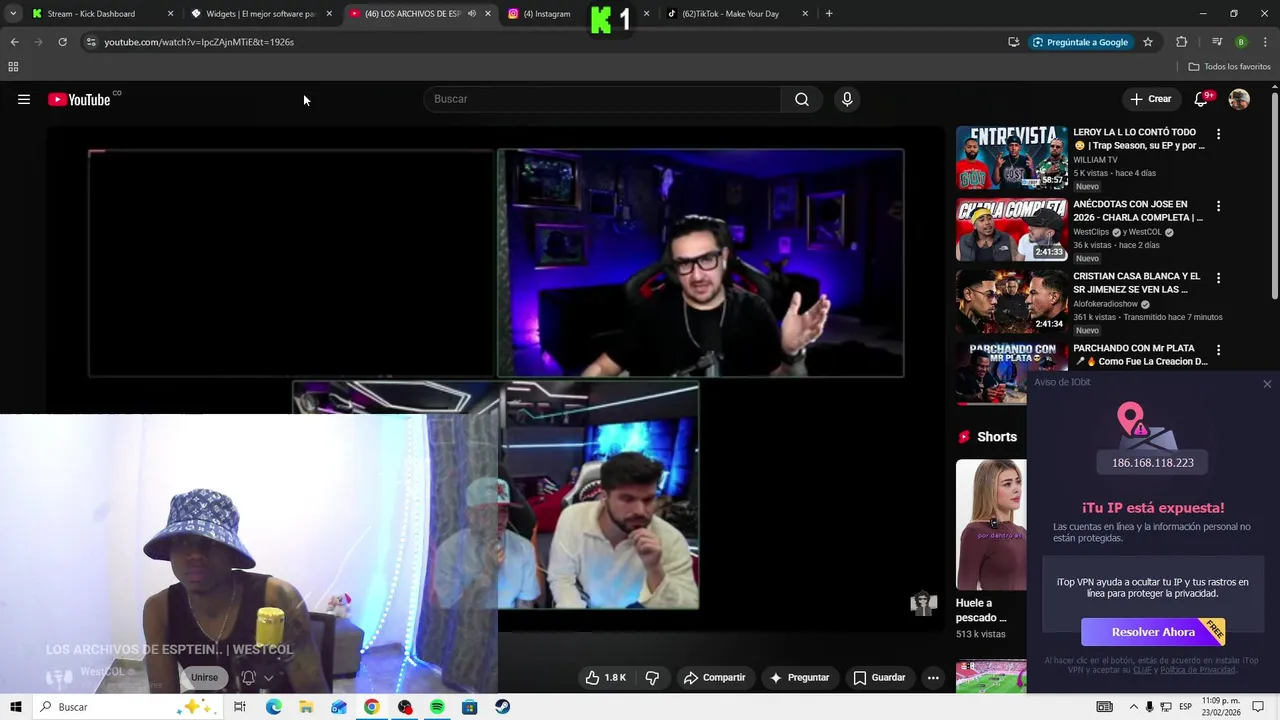This screenshot has width=1280, height=720.
Task: Open Chrome apps grid icon in bookmarks bar
Action: click(13, 67)
